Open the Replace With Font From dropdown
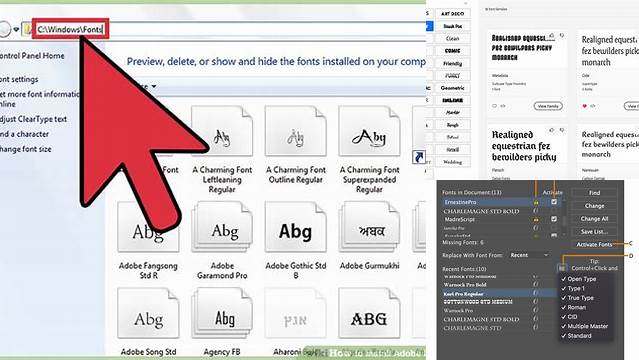Viewport: 639px width, 360px height. [x=529, y=255]
